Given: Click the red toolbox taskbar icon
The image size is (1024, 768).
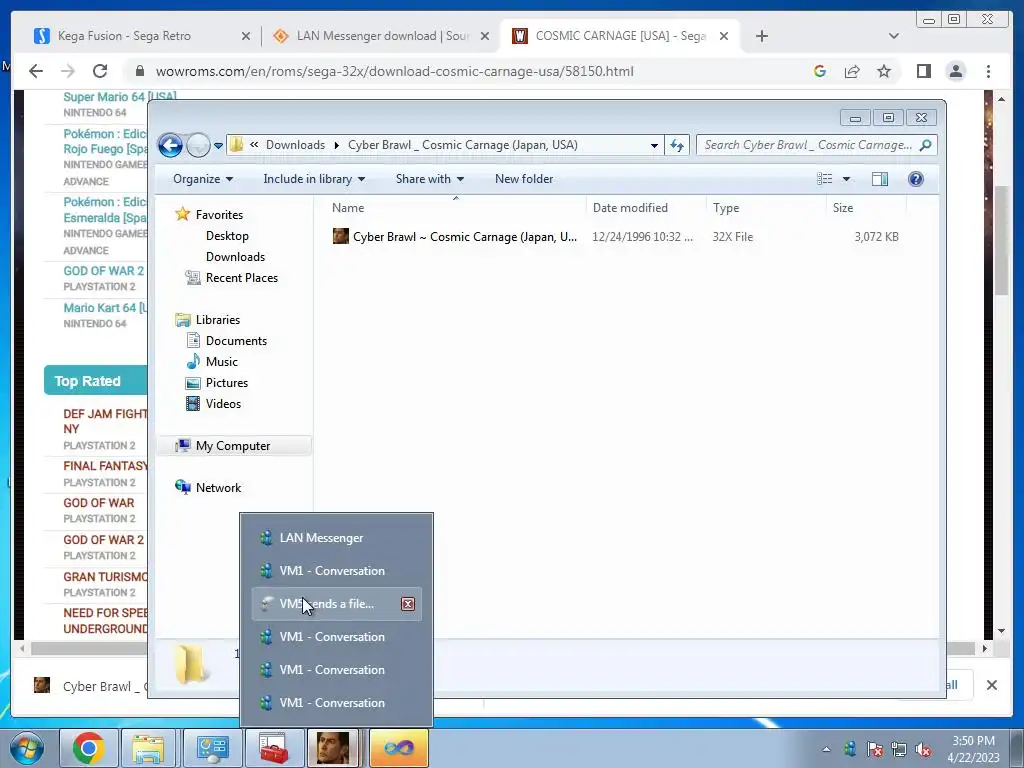Looking at the screenshot, I should tap(274, 748).
